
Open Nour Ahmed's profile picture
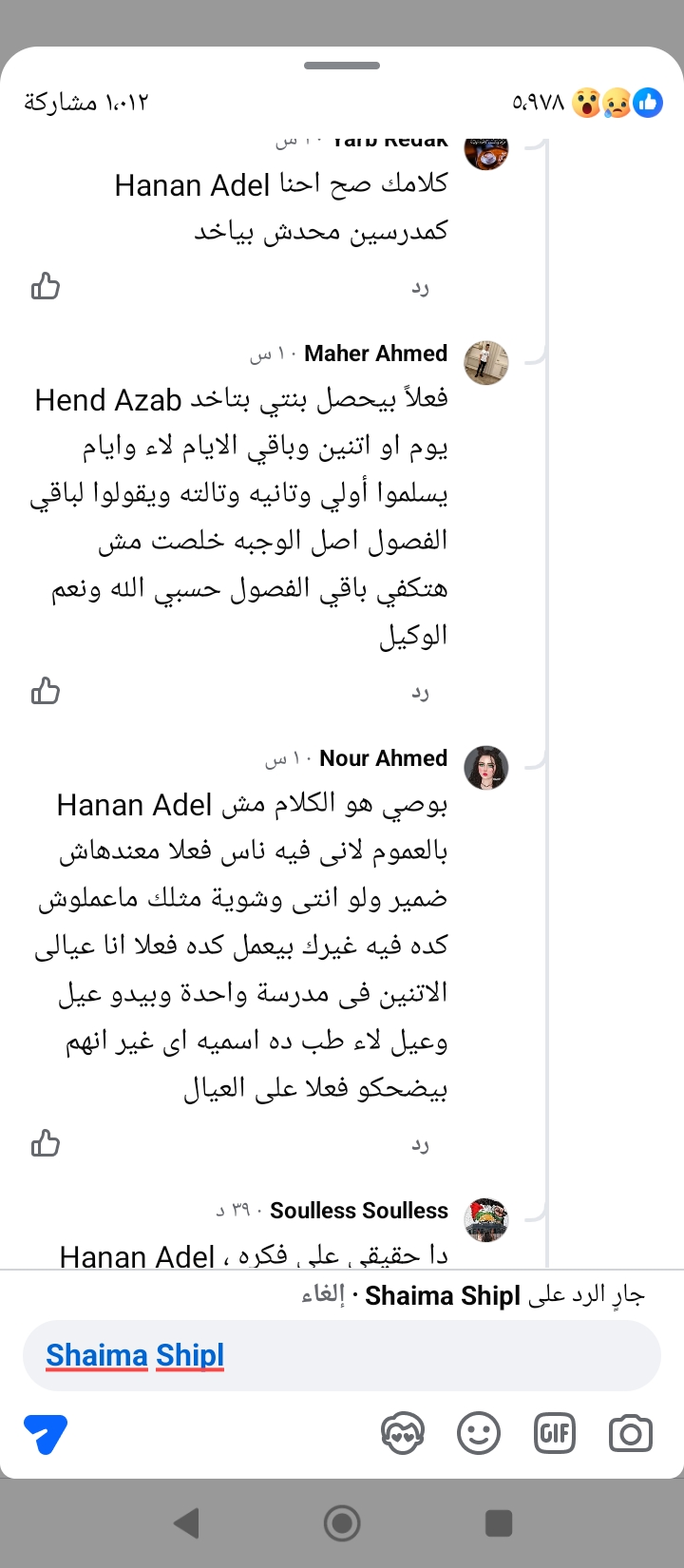pos(485,767)
